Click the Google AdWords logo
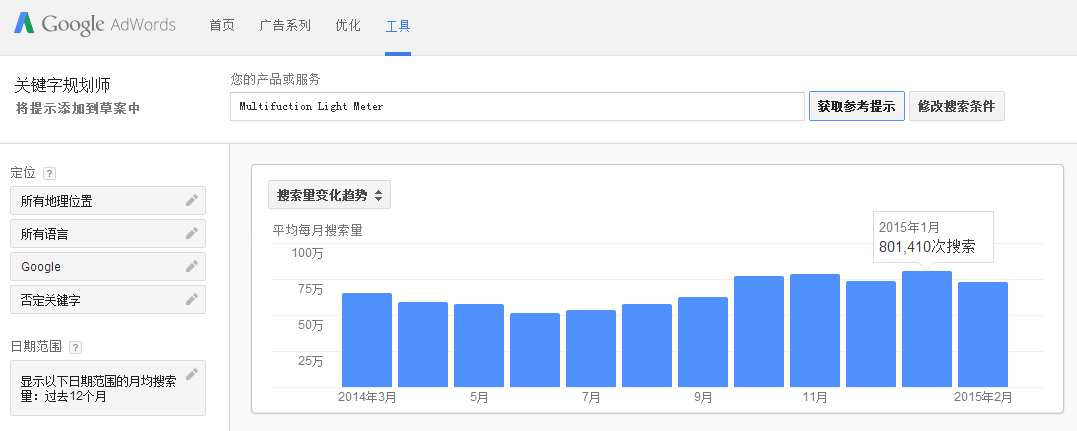This screenshot has width=1077, height=431. [x=95, y=25]
